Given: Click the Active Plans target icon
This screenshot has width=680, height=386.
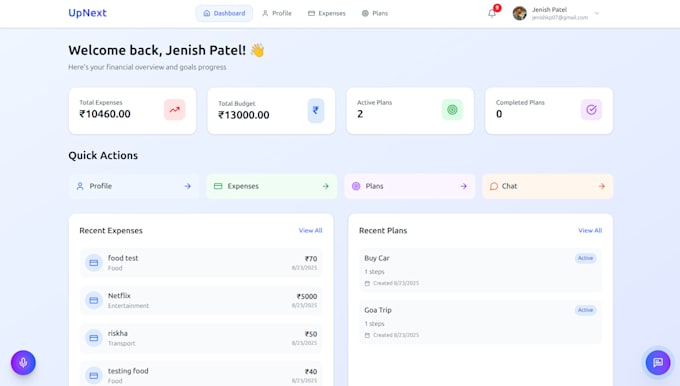Looking at the screenshot, I should [452, 110].
